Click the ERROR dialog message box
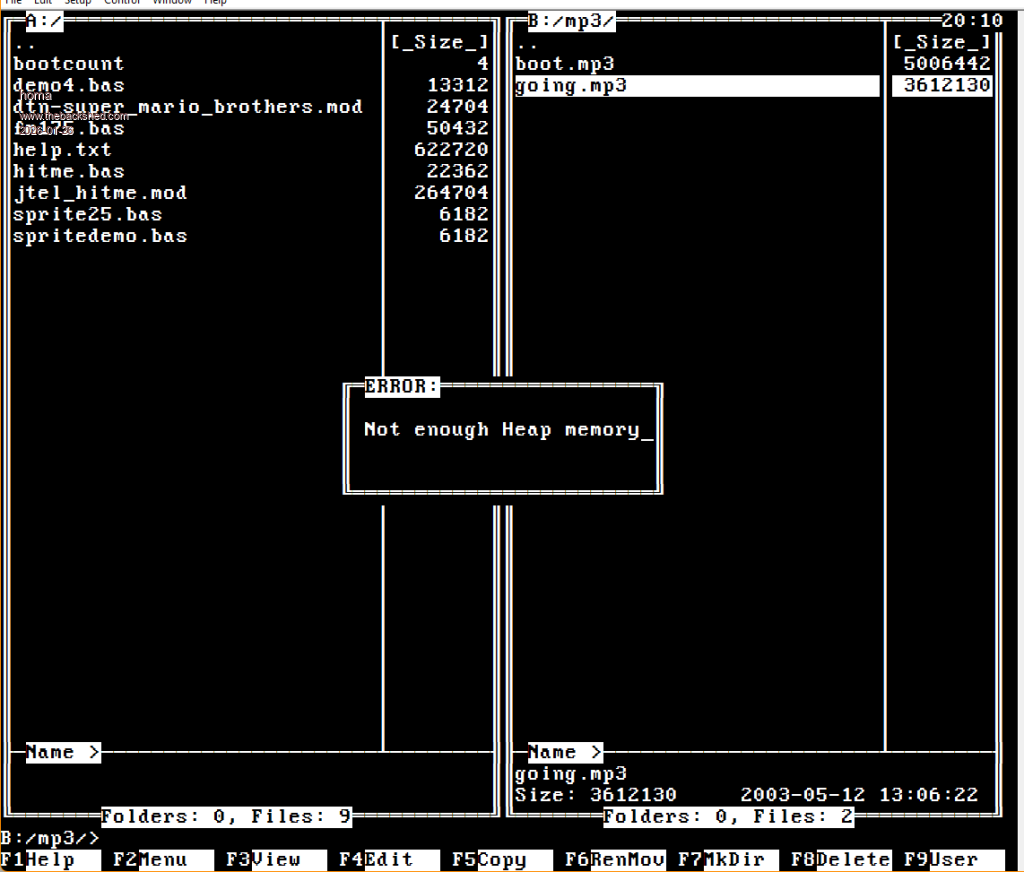 502,438
